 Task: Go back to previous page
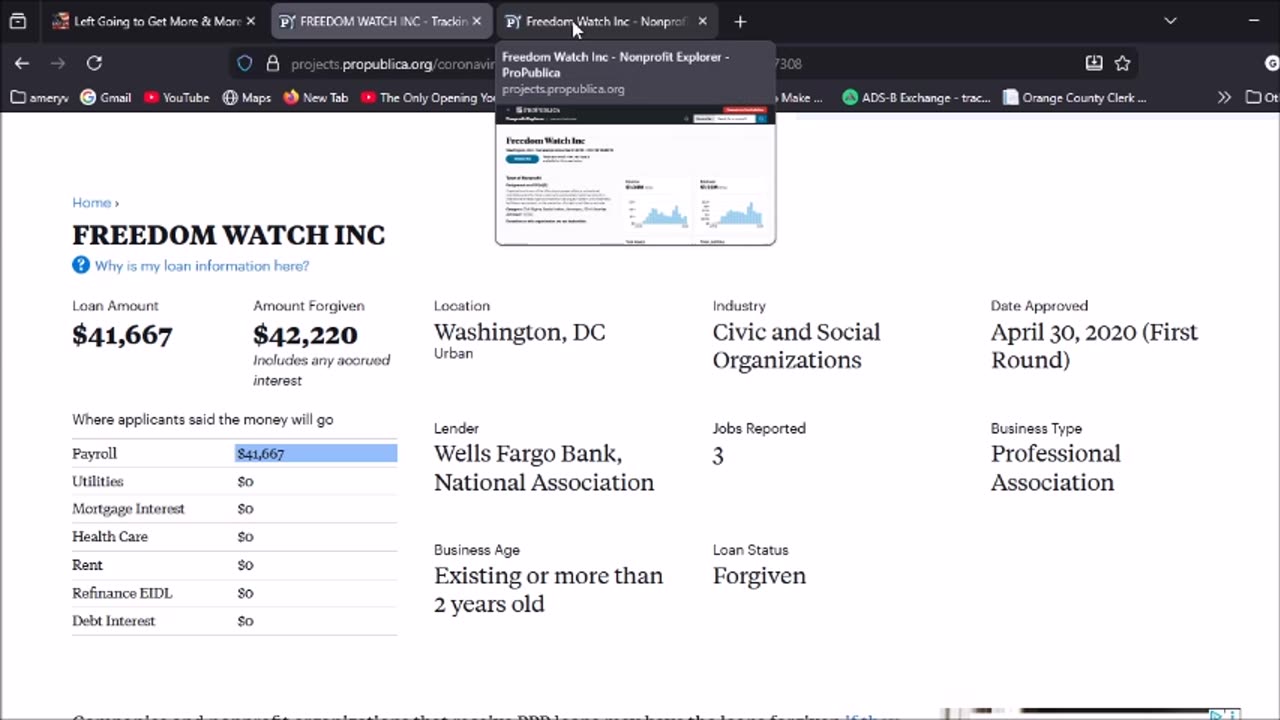click(22, 63)
